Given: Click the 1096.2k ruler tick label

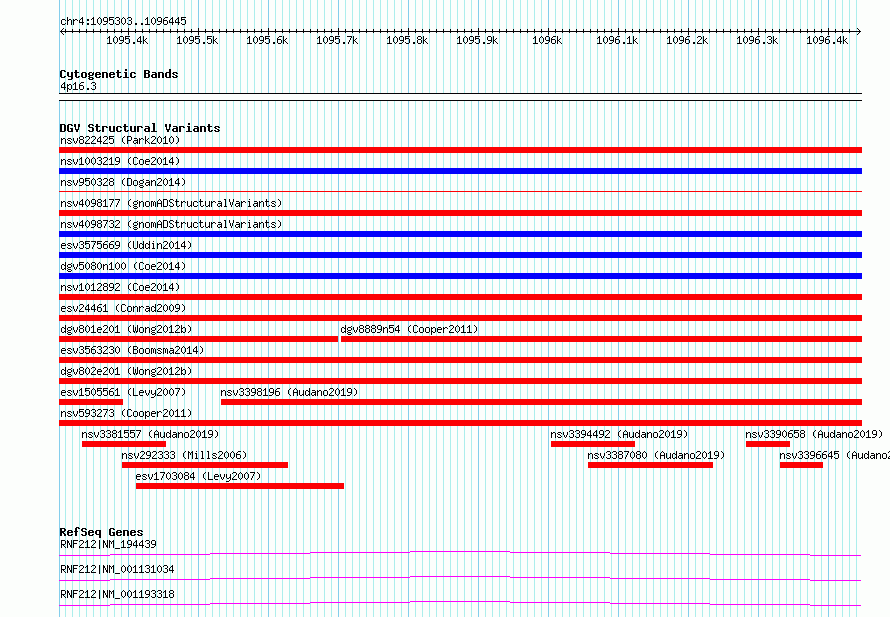Looking at the screenshot, I should 687,40.
